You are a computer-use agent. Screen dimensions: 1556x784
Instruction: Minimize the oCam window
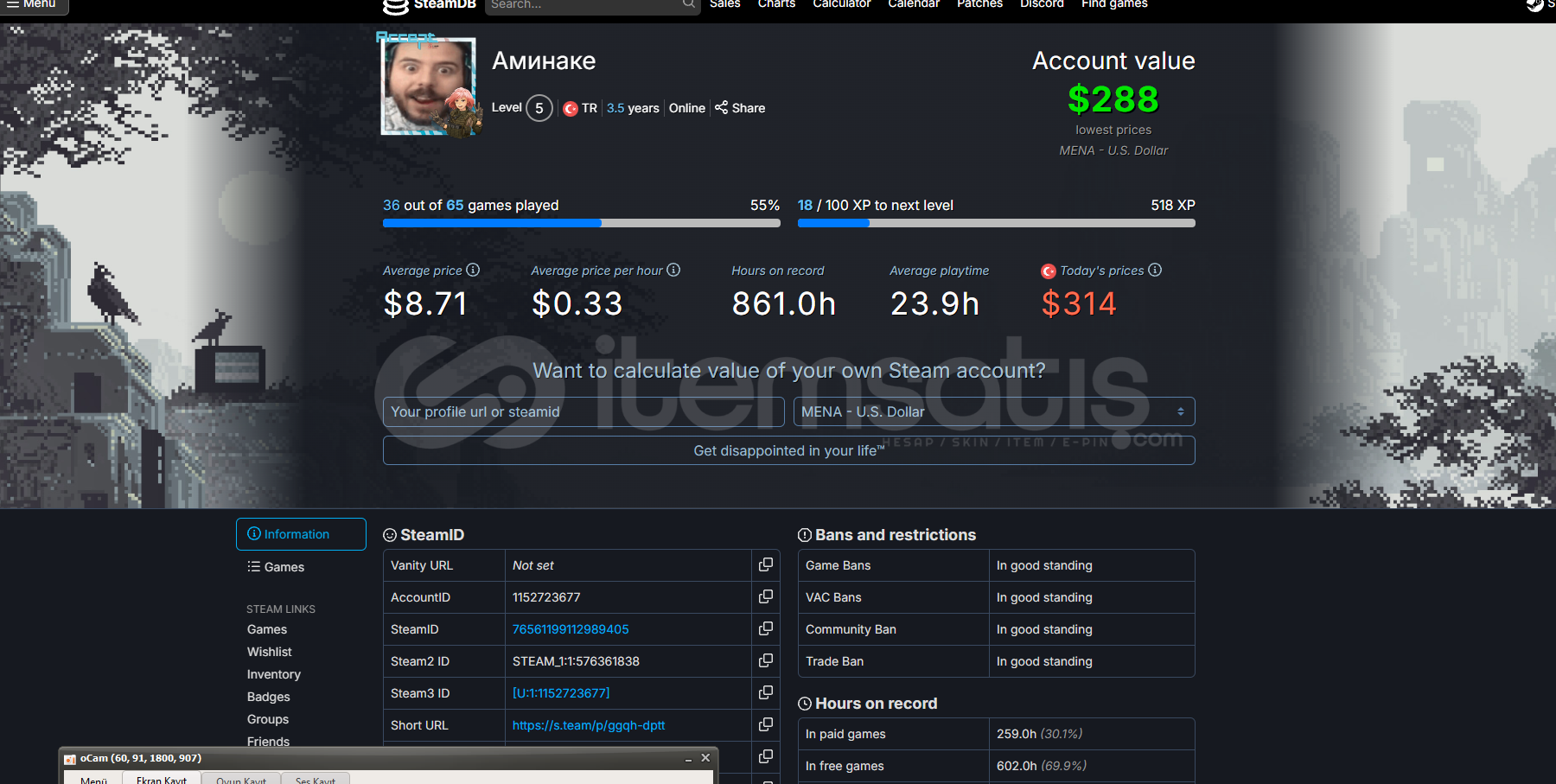coord(688,759)
